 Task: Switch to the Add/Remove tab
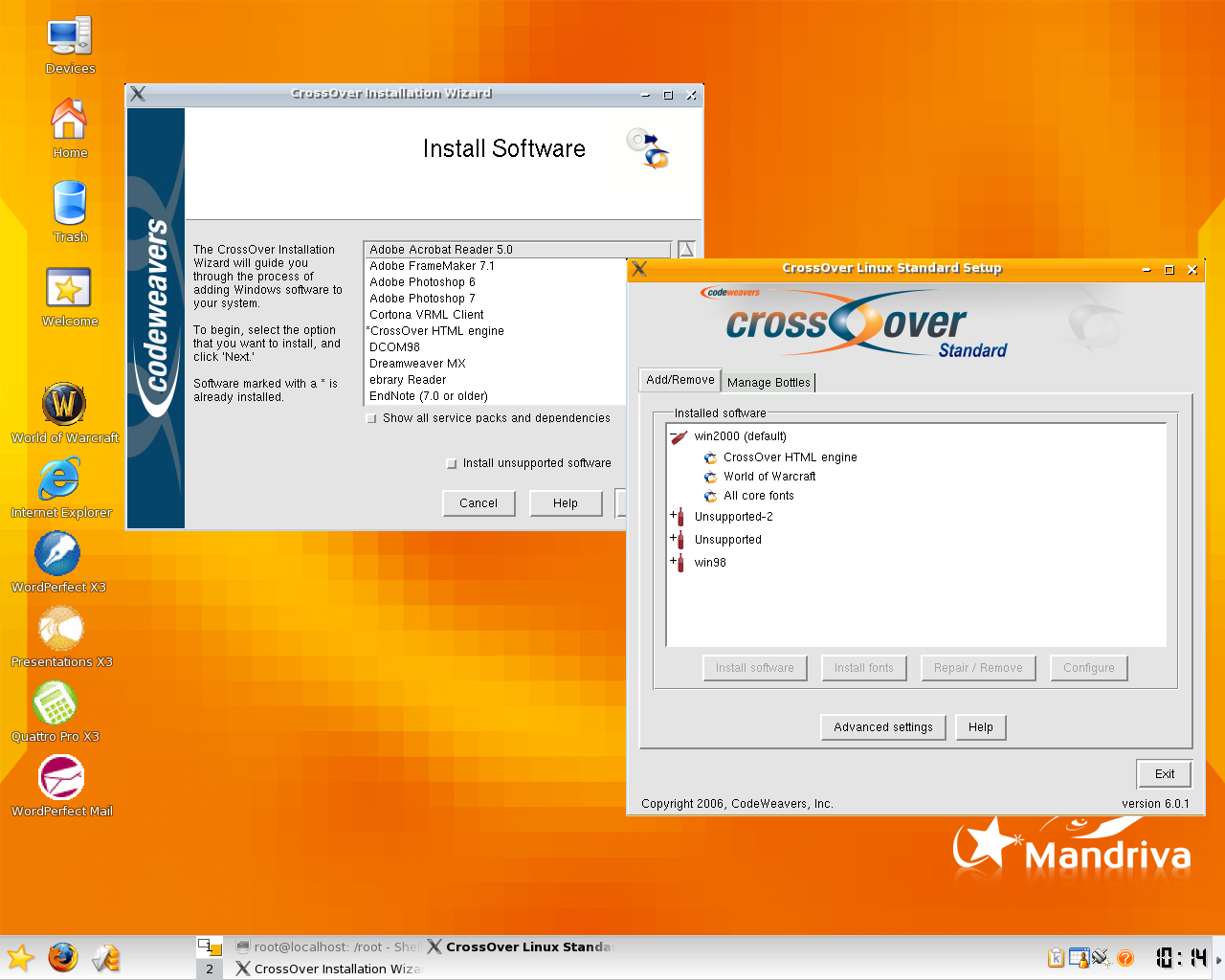pos(679,380)
